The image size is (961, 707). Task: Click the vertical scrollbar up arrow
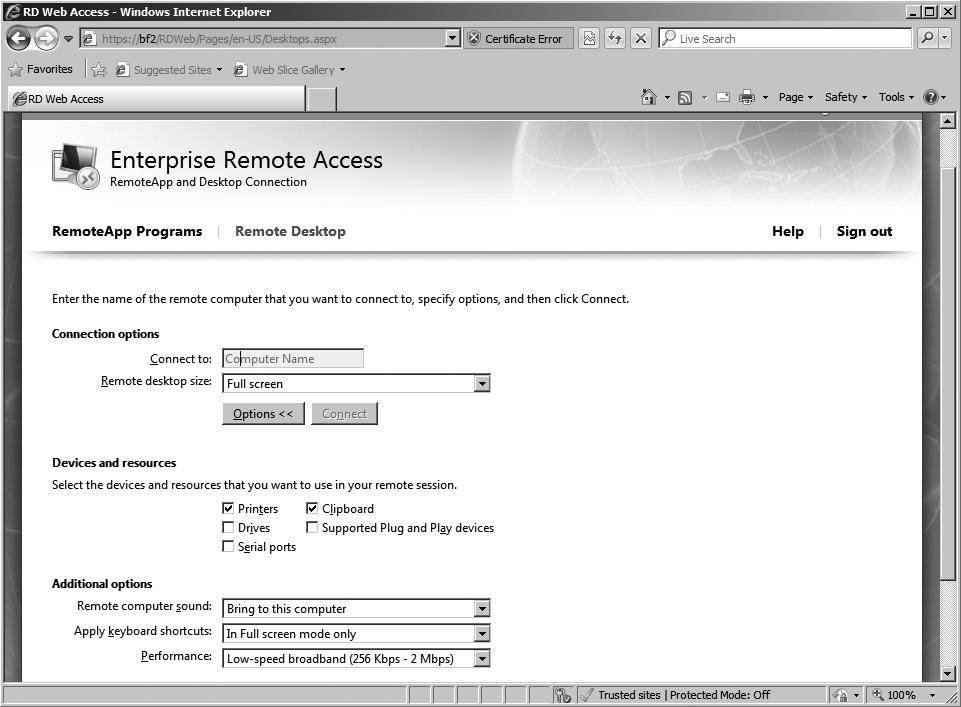pos(948,121)
